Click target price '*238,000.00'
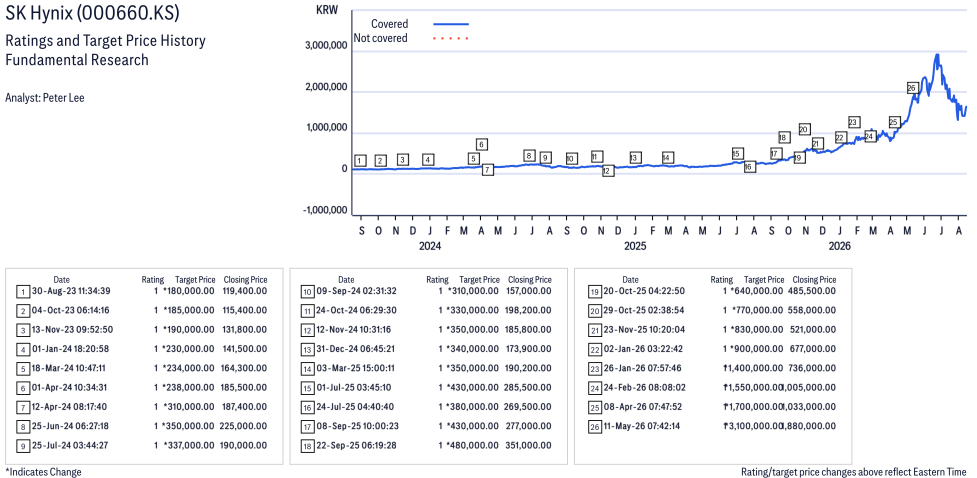This screenshot has height=478, width=977. point(189,388)
